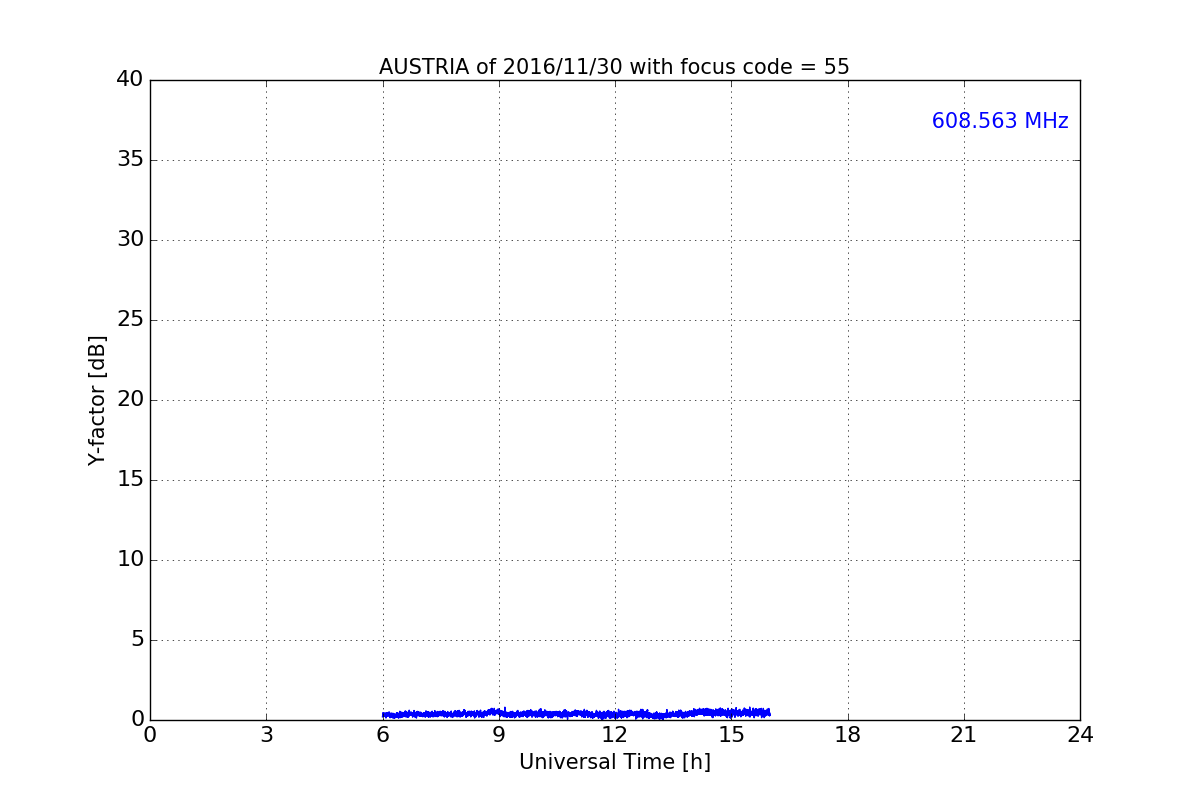Image resolution: width=1200 pixels, height=800 pixels.
Task: Click the y-axis tick label 40
Action: tap(130, 79)
